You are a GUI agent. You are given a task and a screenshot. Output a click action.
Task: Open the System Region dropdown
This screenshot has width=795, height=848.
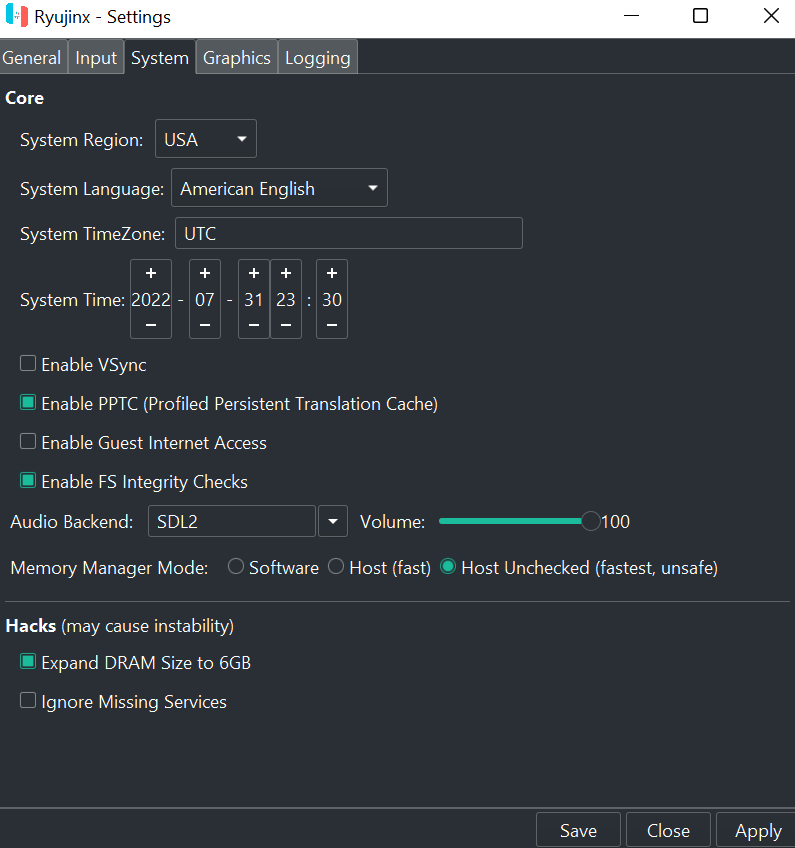pos(206,138)
